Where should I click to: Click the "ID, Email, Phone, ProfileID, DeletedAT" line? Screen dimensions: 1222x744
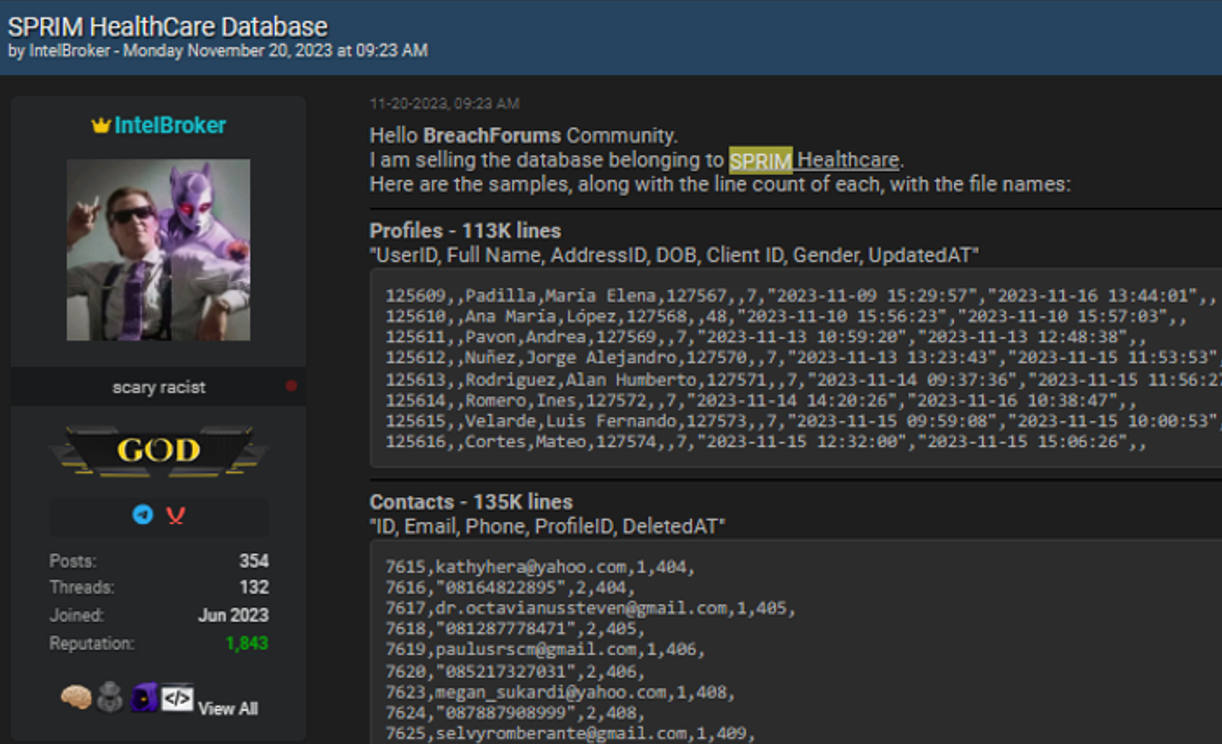547,526
